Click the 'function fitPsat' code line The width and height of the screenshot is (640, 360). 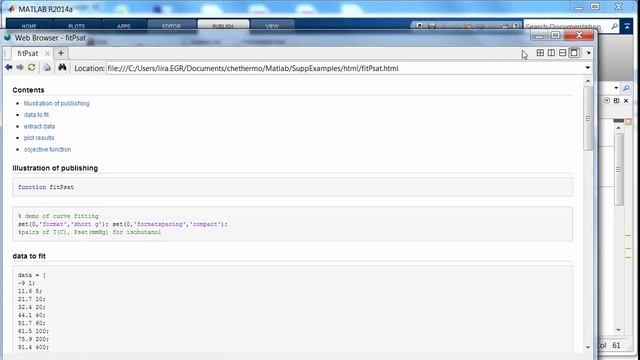46,187
